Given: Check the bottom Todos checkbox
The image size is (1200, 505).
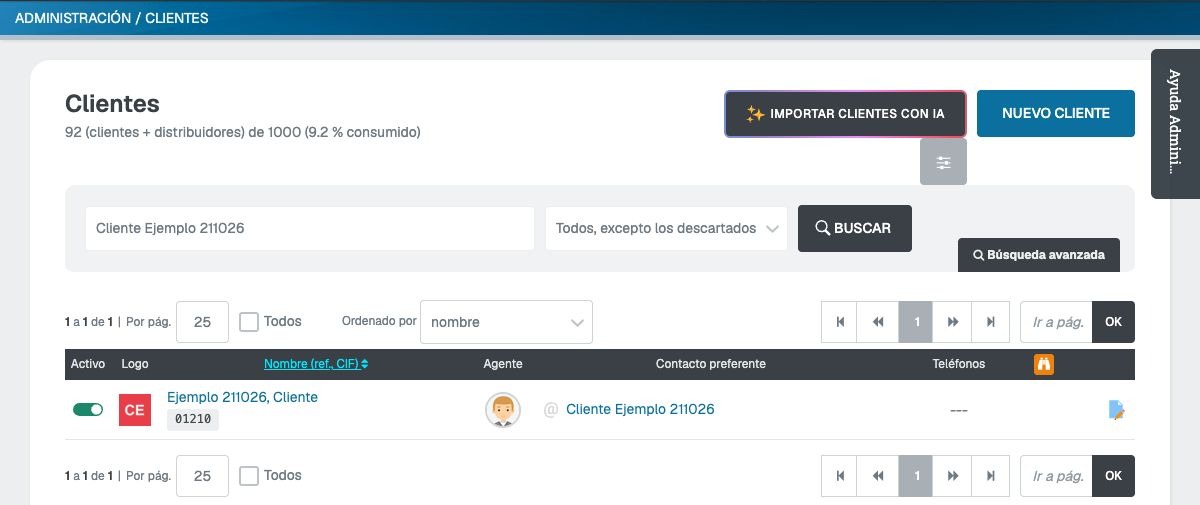Looking at the screenshot, I should point(249,476).
